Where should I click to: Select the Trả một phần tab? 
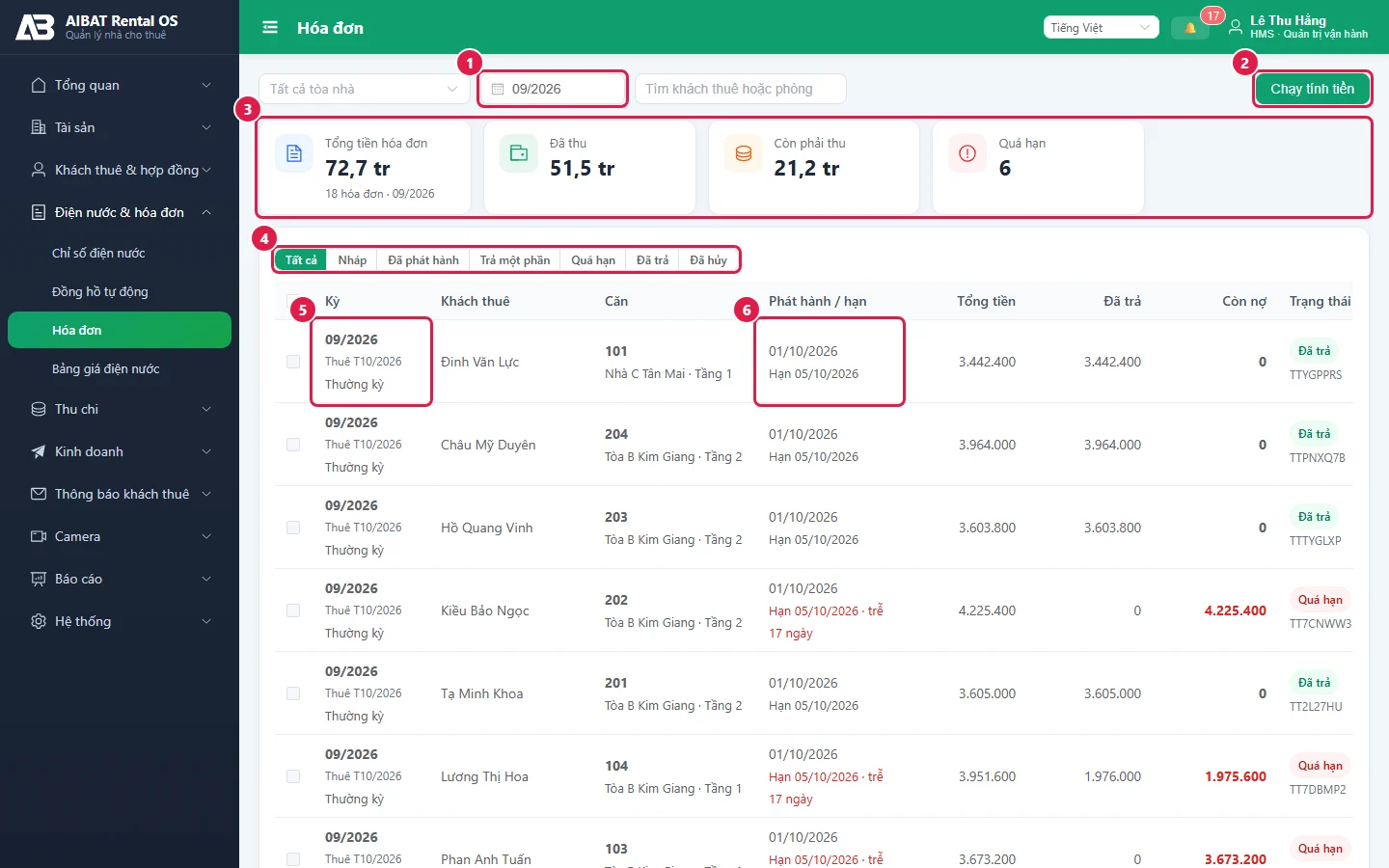coord(515,259)
